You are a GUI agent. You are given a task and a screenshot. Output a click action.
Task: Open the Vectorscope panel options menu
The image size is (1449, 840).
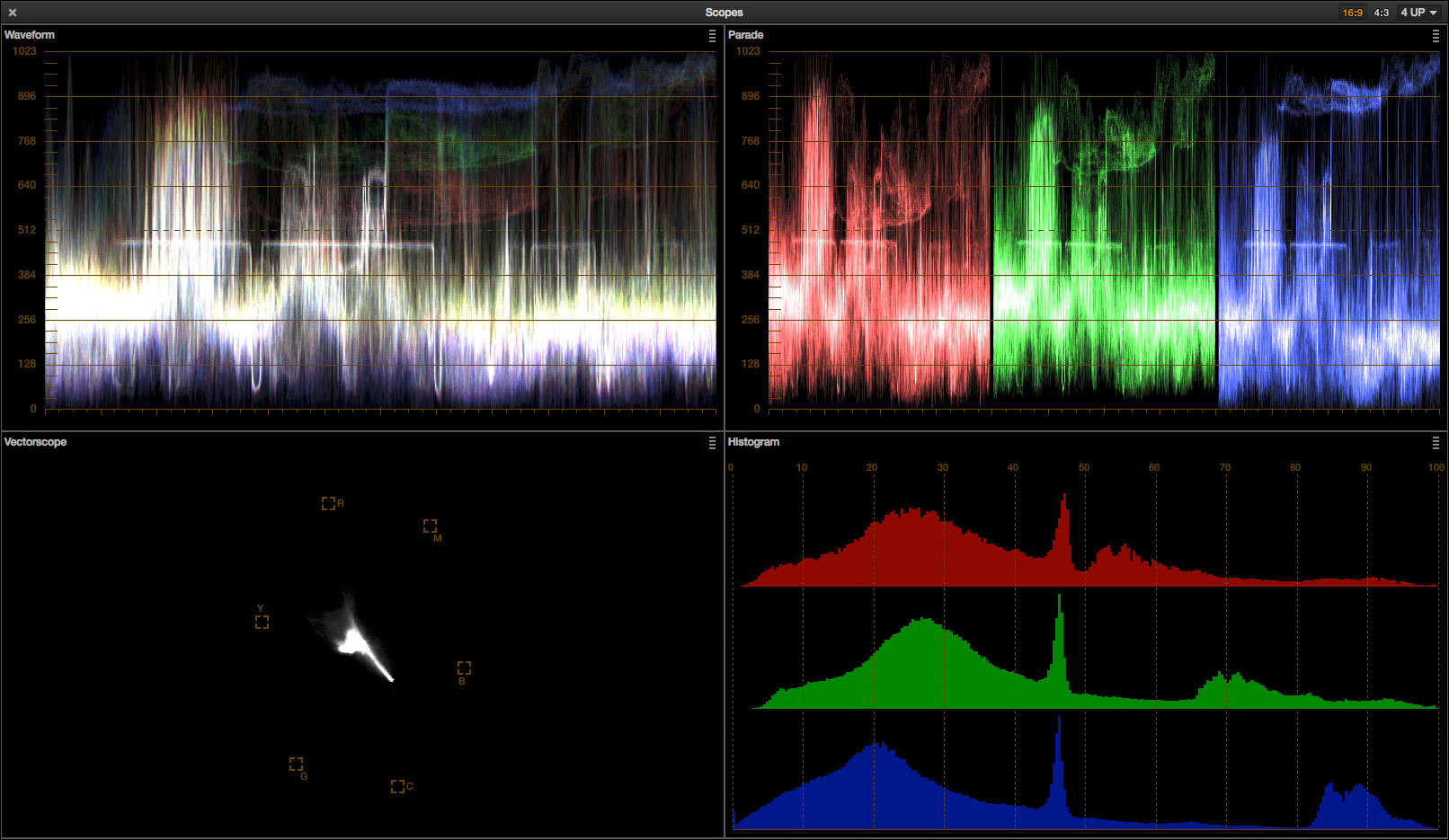712,443
